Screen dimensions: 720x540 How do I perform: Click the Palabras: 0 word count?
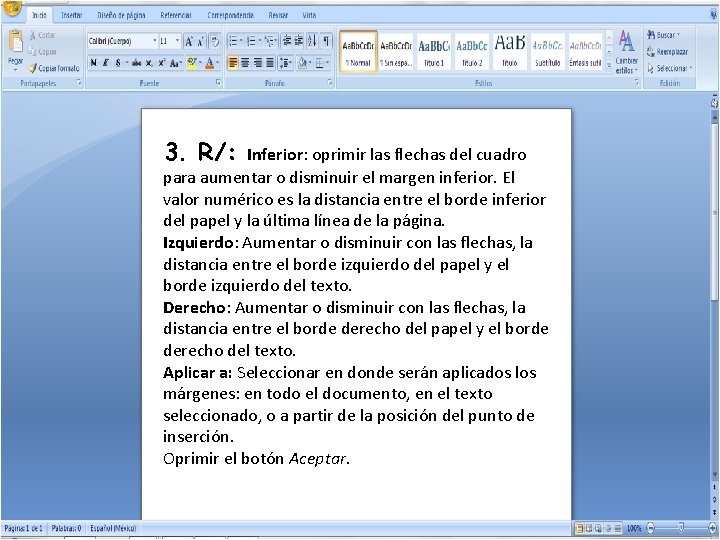(66, 528)
